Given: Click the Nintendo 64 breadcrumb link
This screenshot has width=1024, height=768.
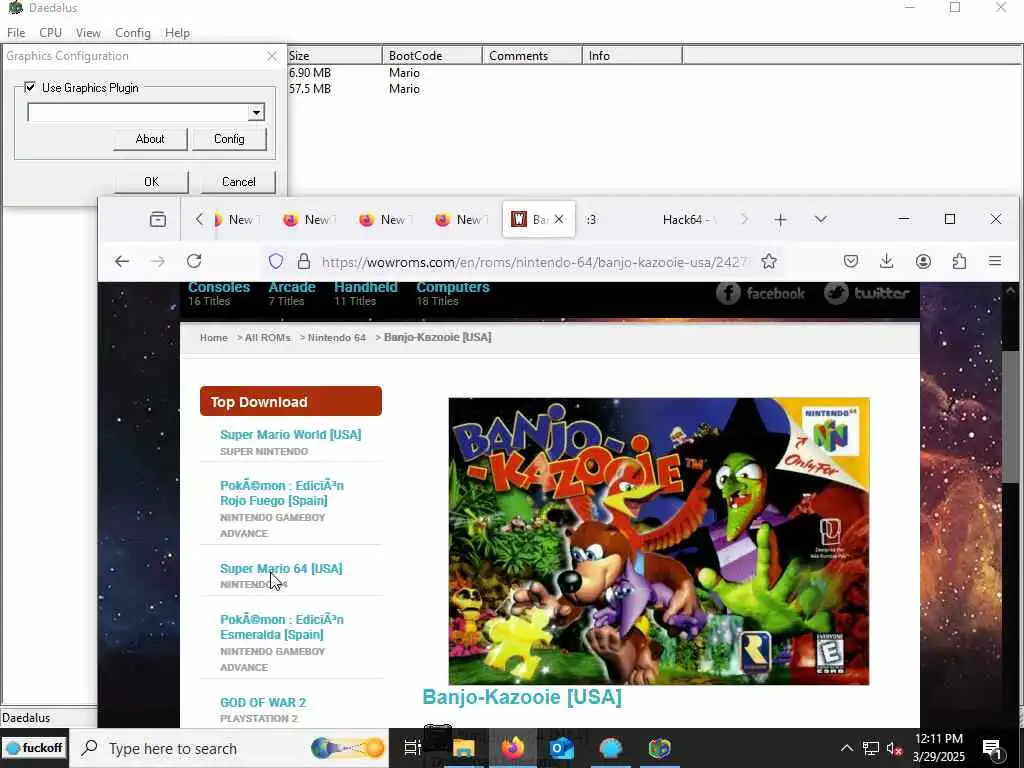Looking at the screenshot, I should [x=336, y=338].
